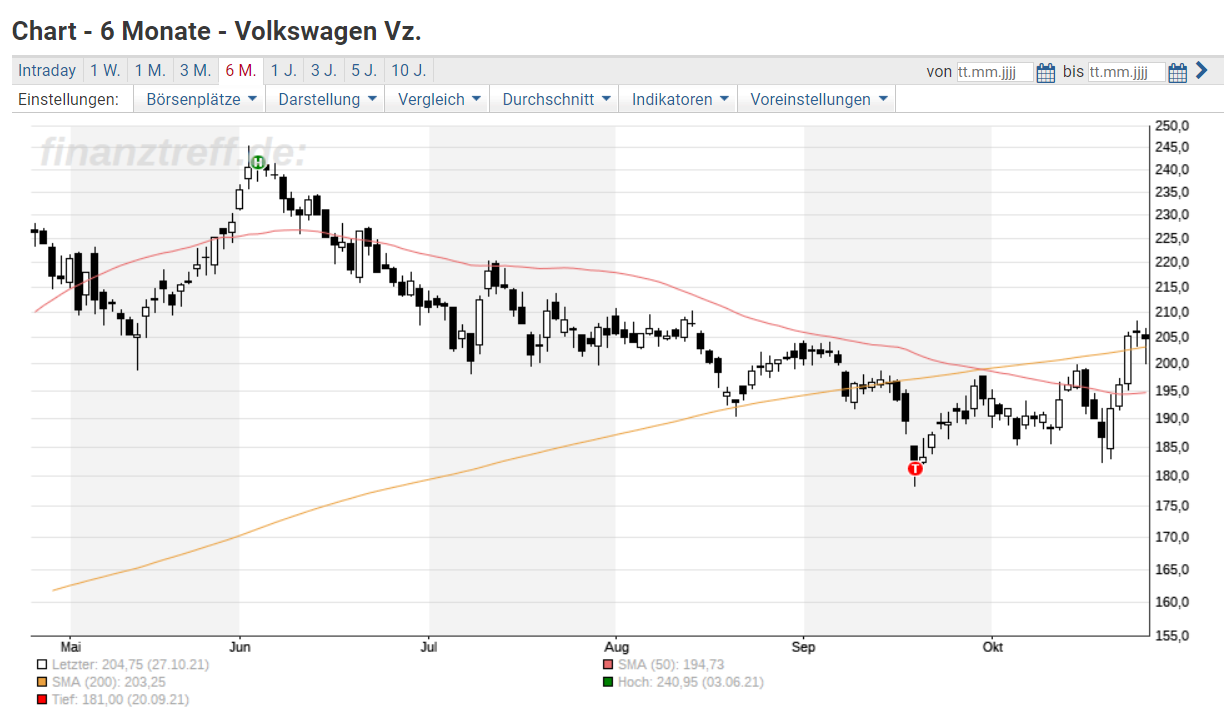This screenshot has width=1232, height=716.
Task: Open the Vergleich dropdown
Action: 439,99
